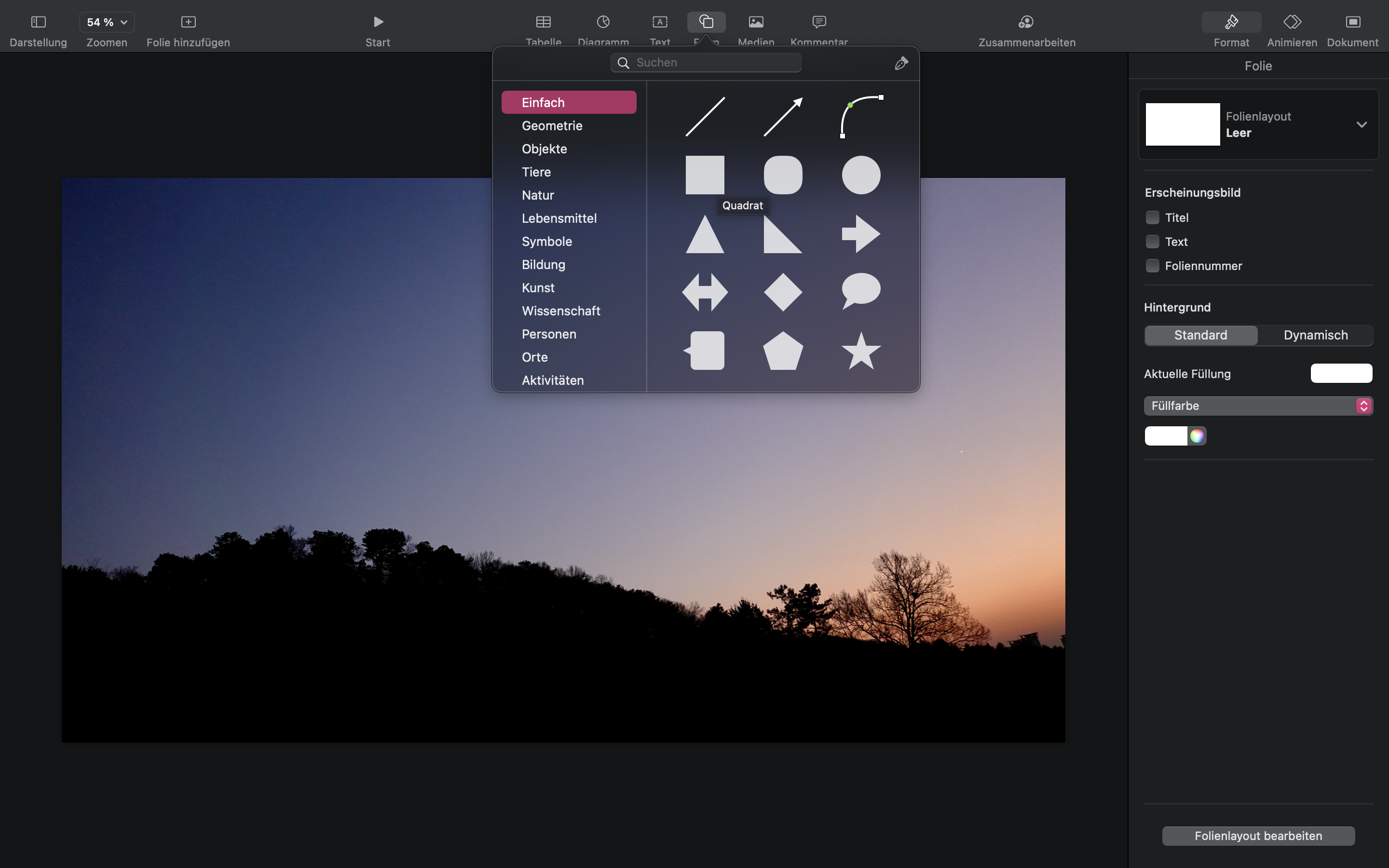The width and height of the screenshot is (1389, 868).
Task: Switch to Dynamisch background tab
Action: (x=1315, y=335)
